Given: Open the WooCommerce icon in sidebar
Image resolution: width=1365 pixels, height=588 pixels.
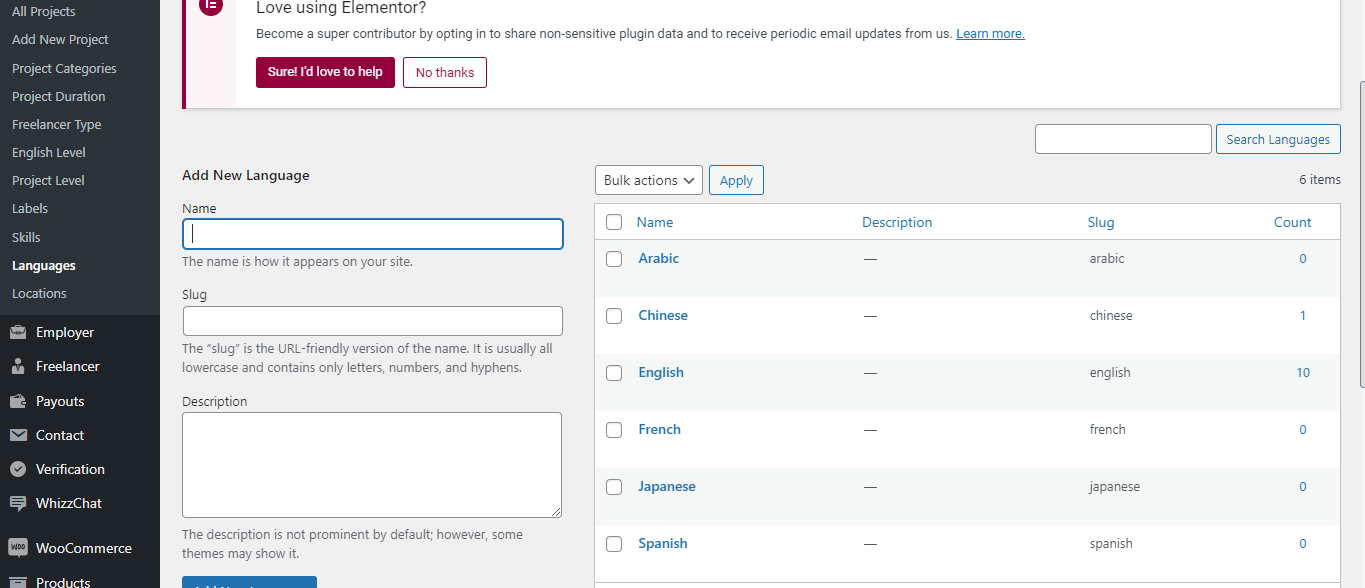Looking at the screenshot, I should 18,548.
